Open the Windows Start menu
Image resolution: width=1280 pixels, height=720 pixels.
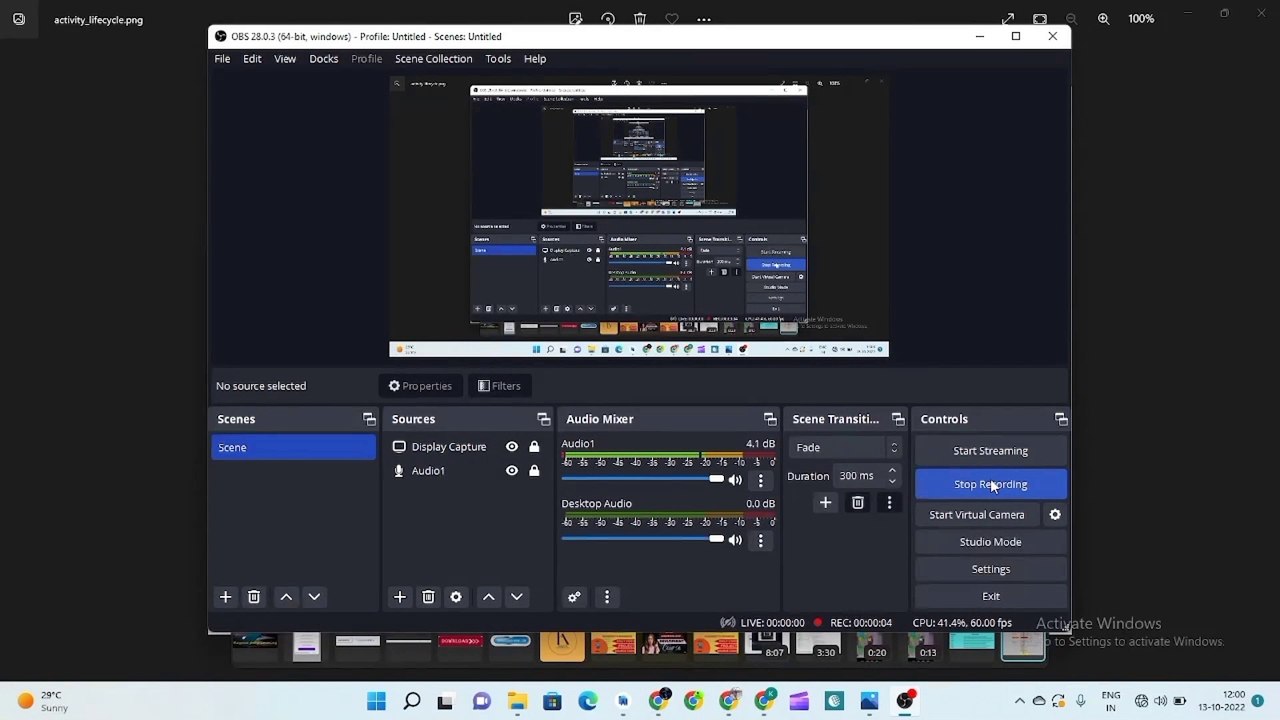click(x=376, y=701)
